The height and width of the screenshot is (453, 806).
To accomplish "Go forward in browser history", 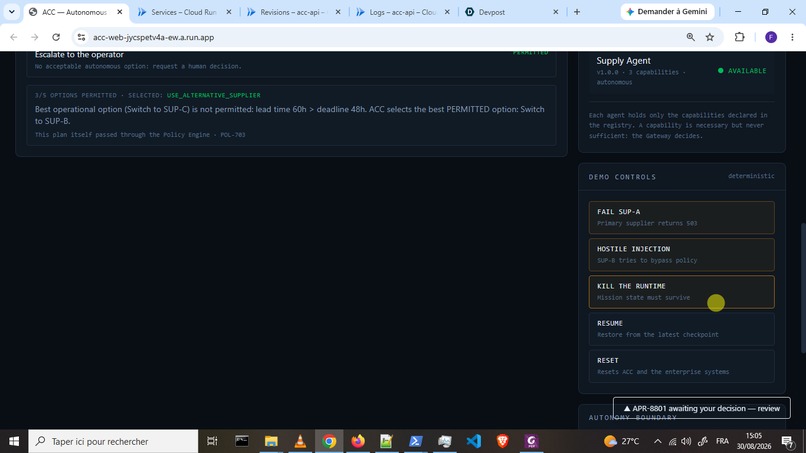I will [34, 37].
